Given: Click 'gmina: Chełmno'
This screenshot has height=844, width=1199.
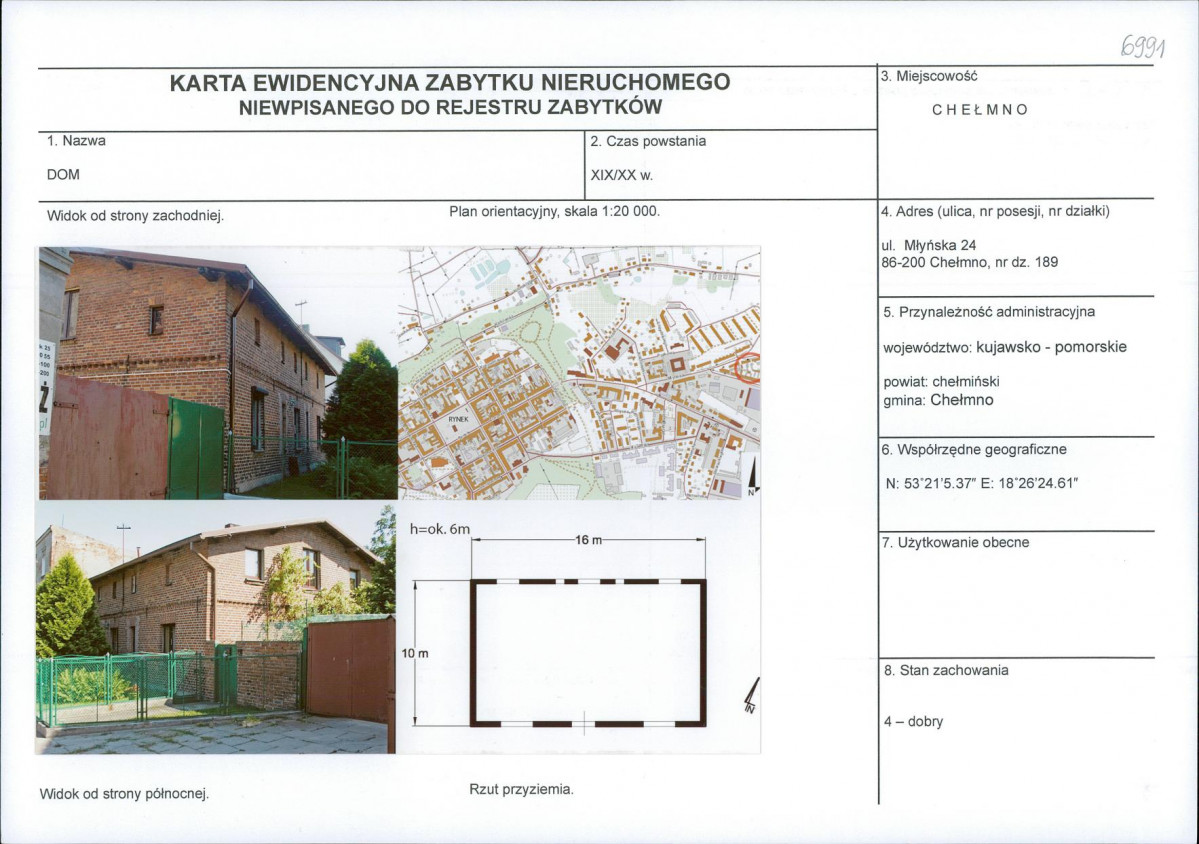Looking at the screenshot, I should (x=938, y=400).
